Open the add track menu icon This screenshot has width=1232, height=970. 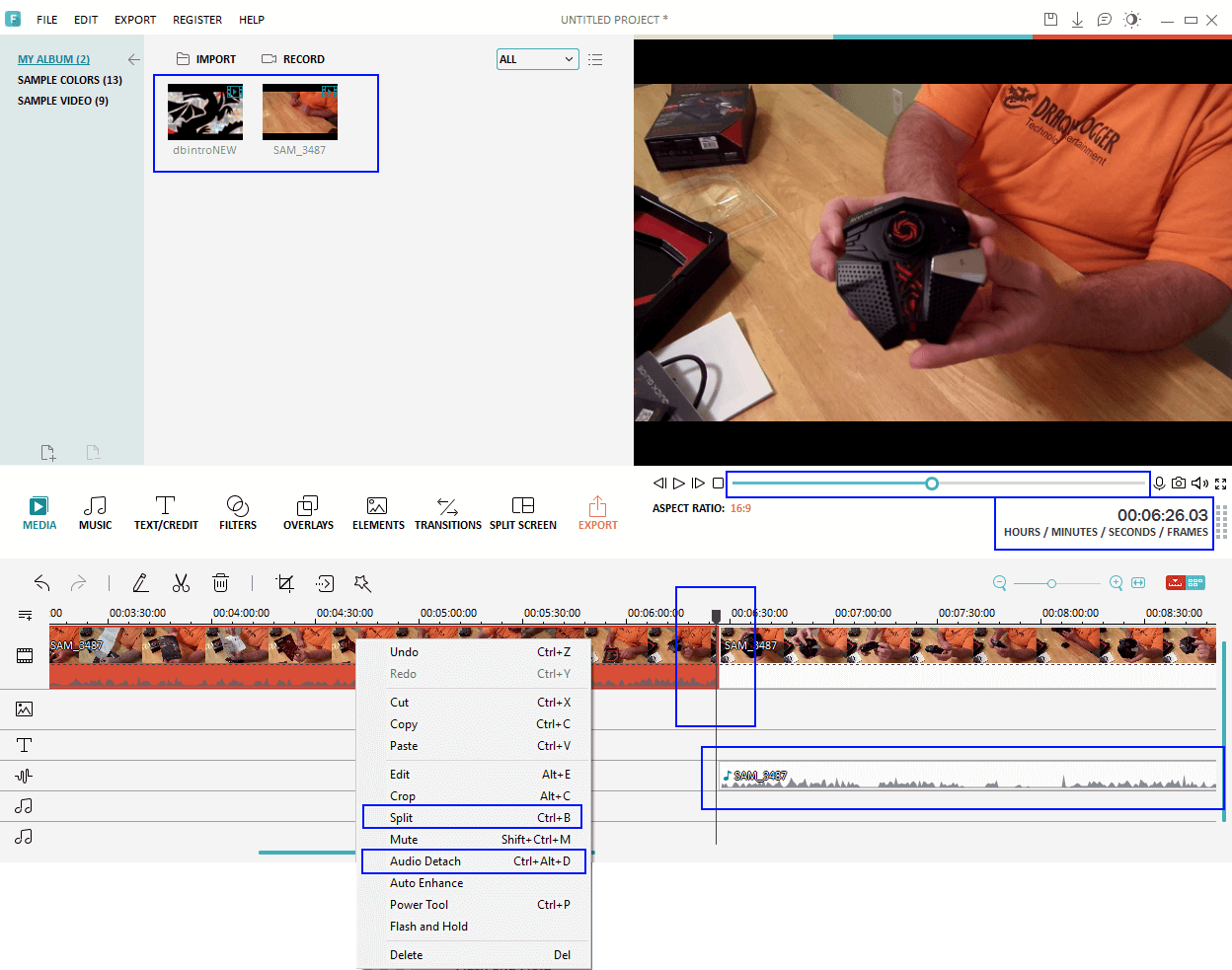pos(25,615)
